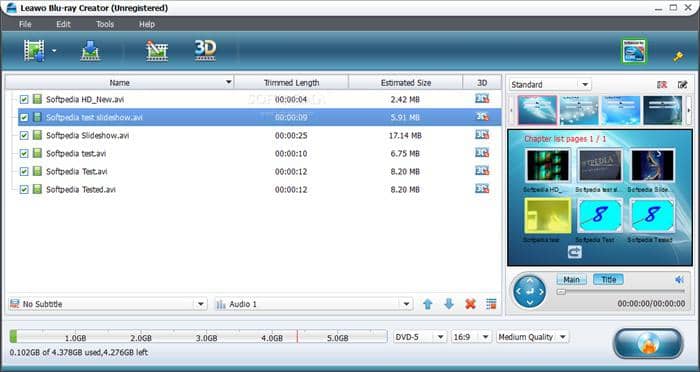Click the import download arrow toolbar icon
Viewport: 700px width, 372px height.
91,50
